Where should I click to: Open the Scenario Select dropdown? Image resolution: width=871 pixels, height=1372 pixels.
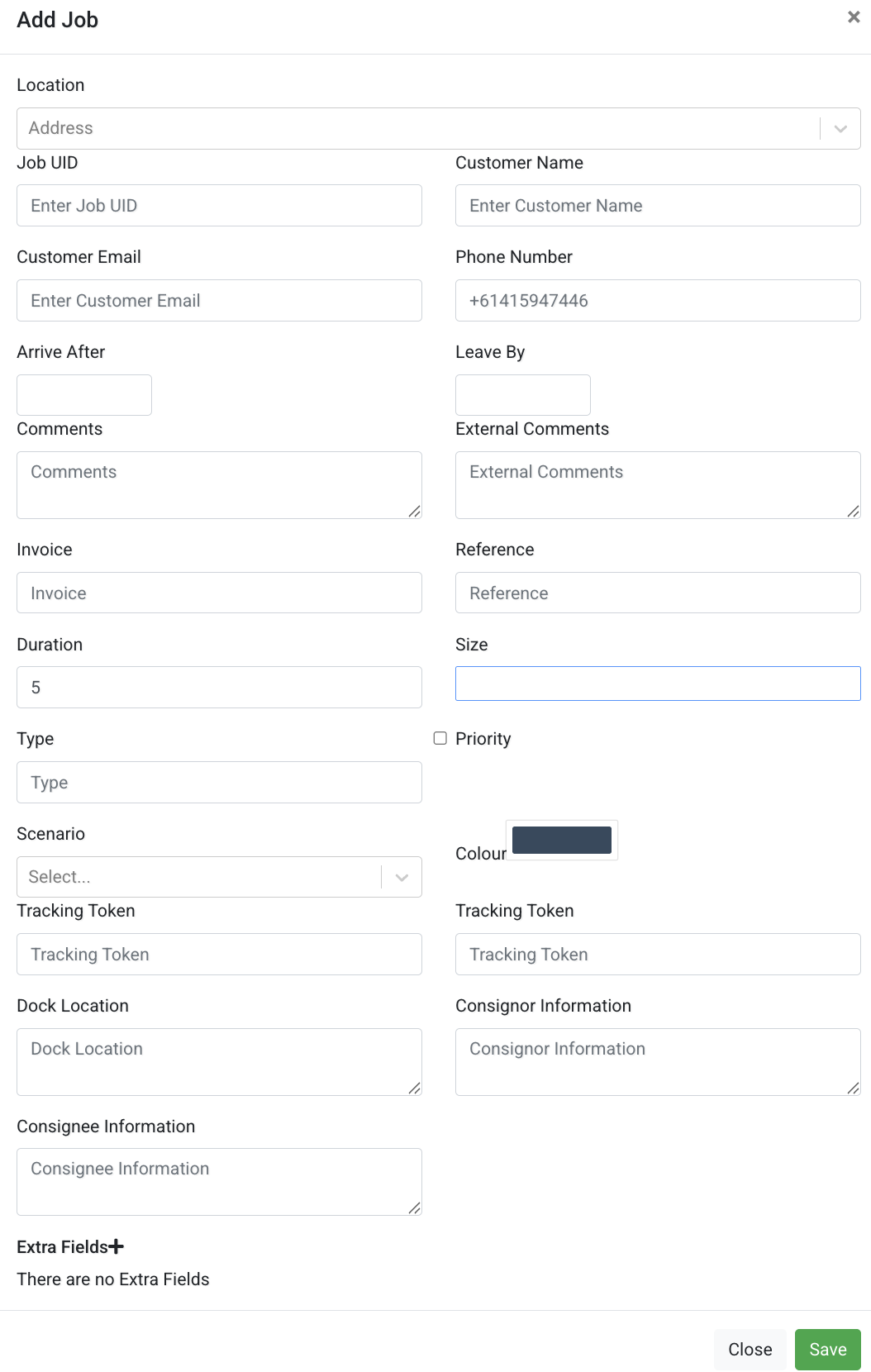coord(198,876)
